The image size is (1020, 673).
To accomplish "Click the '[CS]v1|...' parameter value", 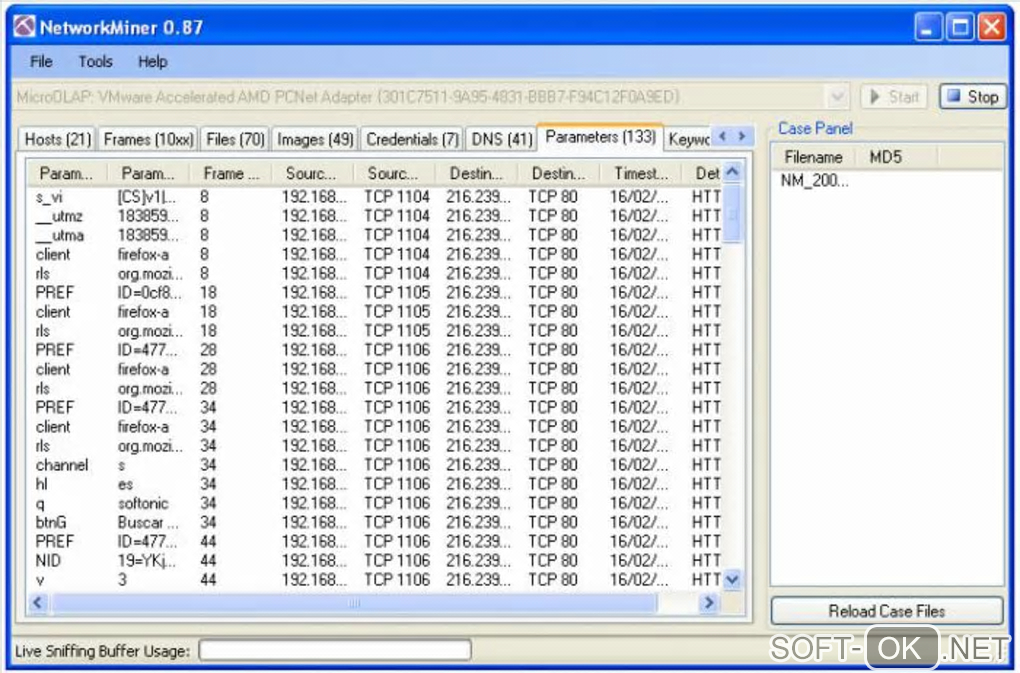I will [x=146, y=196].
